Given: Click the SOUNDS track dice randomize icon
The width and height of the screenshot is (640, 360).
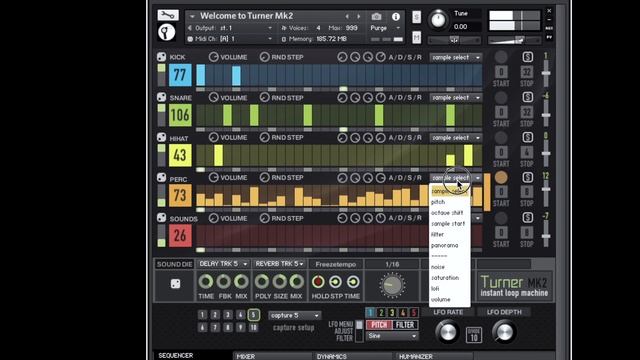Looking at the screenshot, I should 161,218.
